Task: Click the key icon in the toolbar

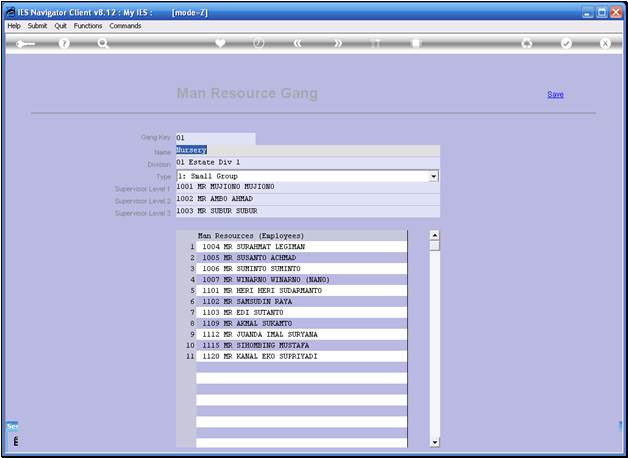Action: (26, 44)
